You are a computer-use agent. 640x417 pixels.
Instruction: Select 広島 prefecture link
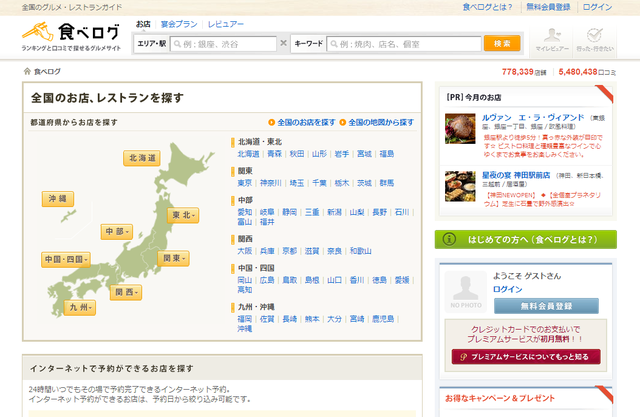tap(267, 280)
